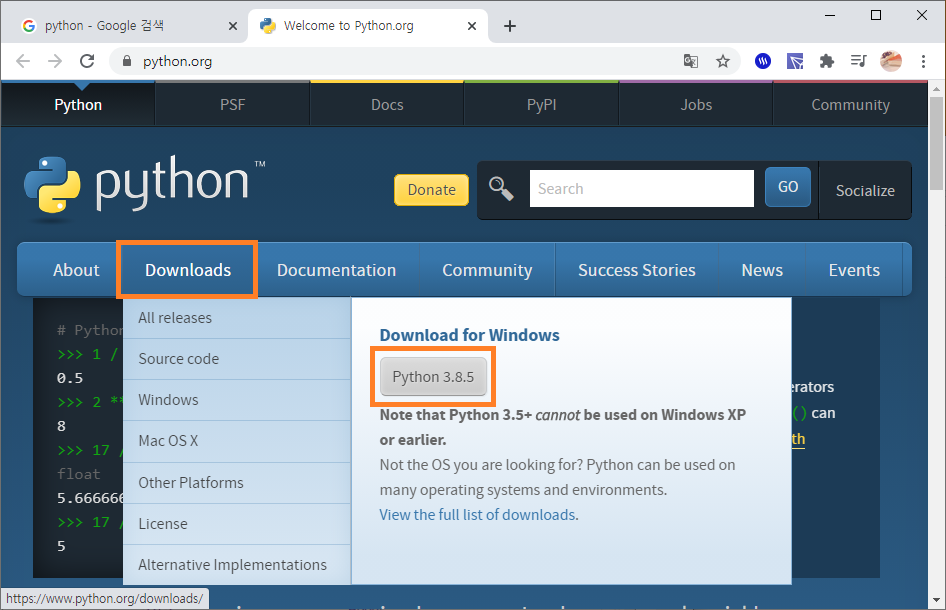The width and height of the screenshot is (946, 610).
Task: Select Windows in Downloads submenu
Action: point(236,400)
